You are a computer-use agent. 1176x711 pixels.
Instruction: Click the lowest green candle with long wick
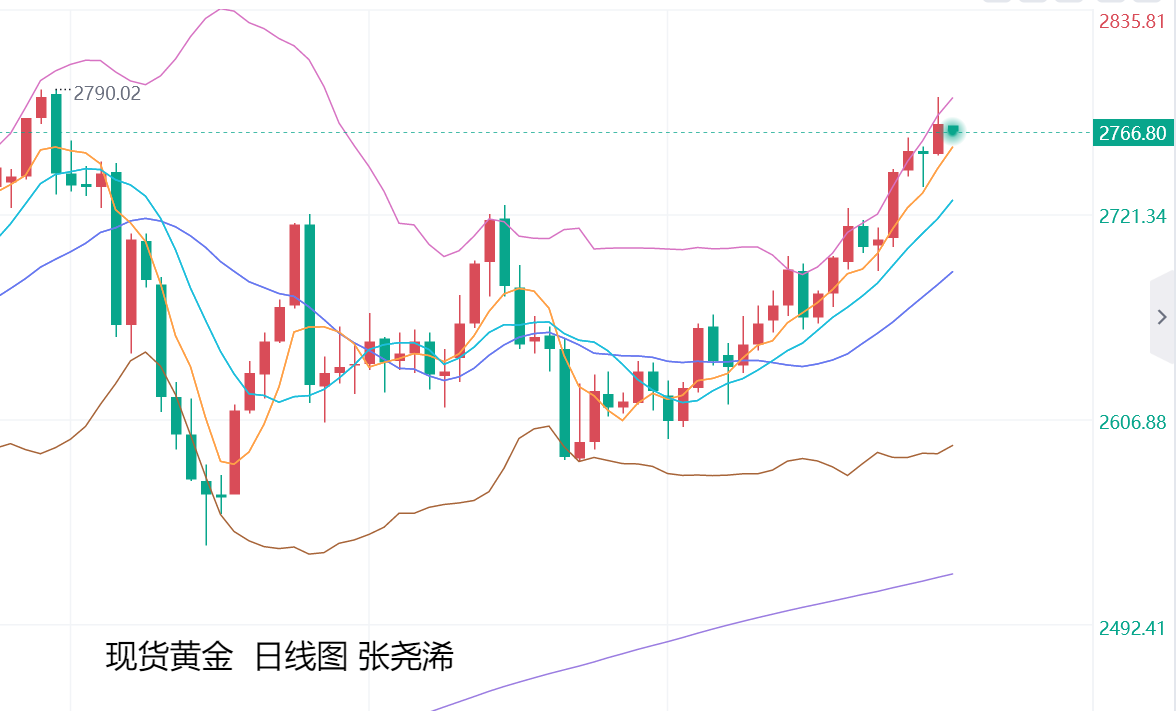(x=206, y=487)
